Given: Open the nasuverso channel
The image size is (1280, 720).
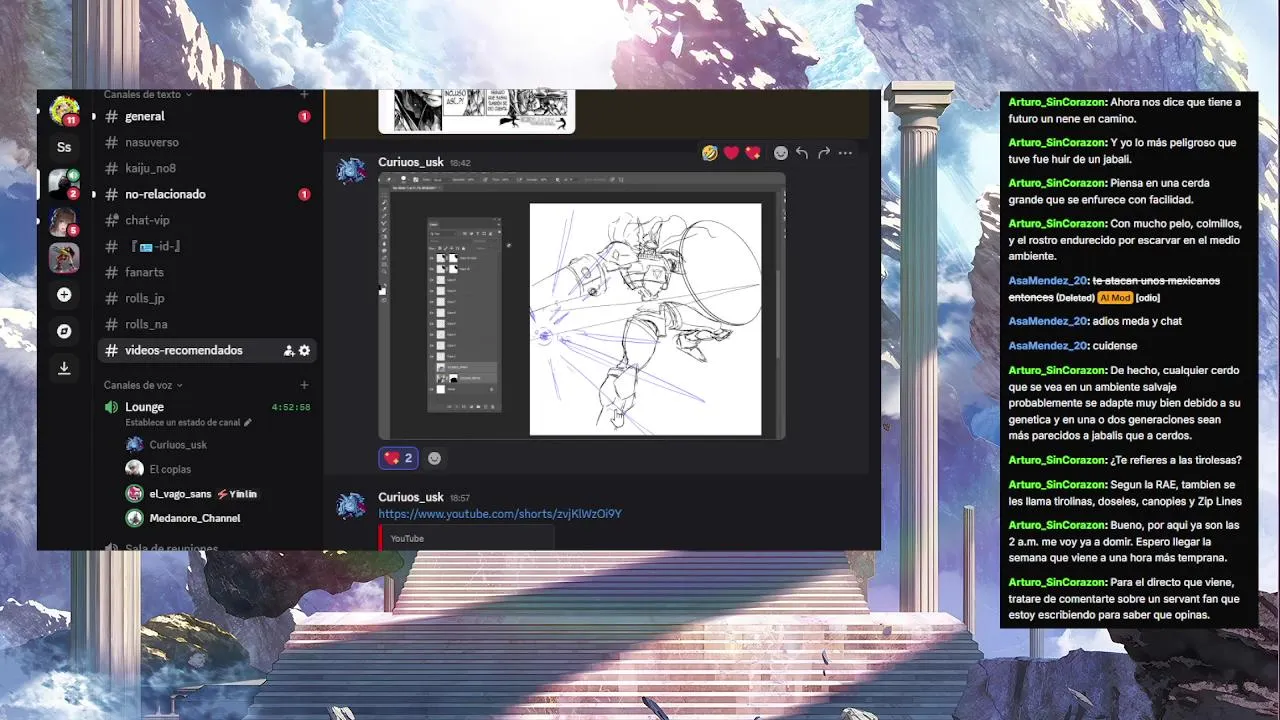Looking at the screenshot, I should (x=207, y=142).
